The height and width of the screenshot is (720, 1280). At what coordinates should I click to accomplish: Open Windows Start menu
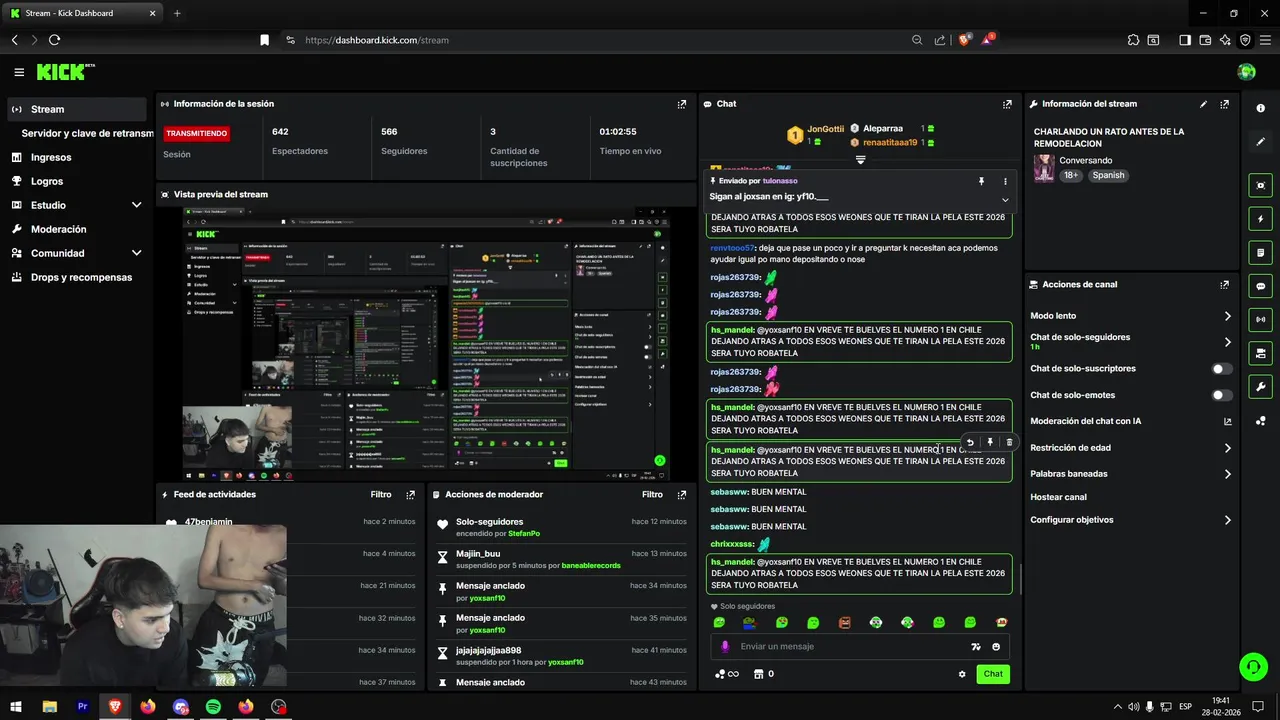coord(16,706)
